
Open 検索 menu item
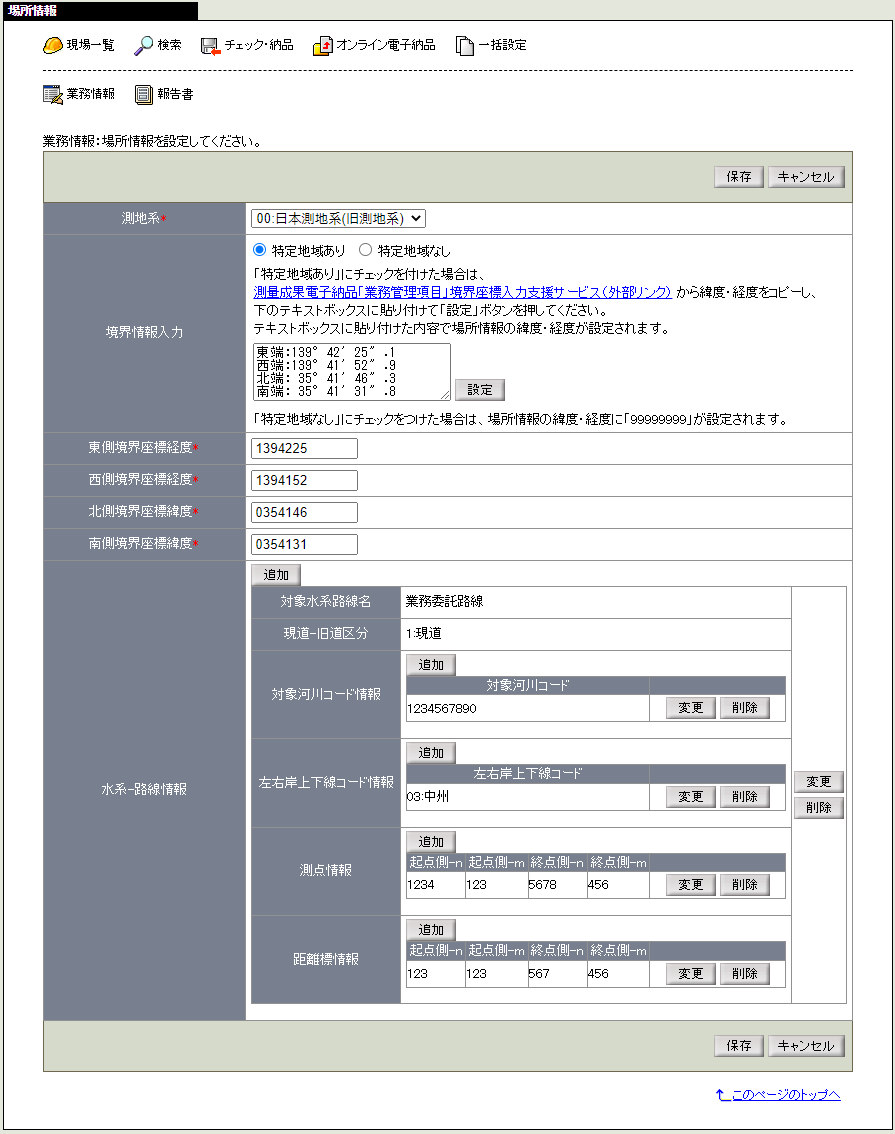tap(169, 45)
